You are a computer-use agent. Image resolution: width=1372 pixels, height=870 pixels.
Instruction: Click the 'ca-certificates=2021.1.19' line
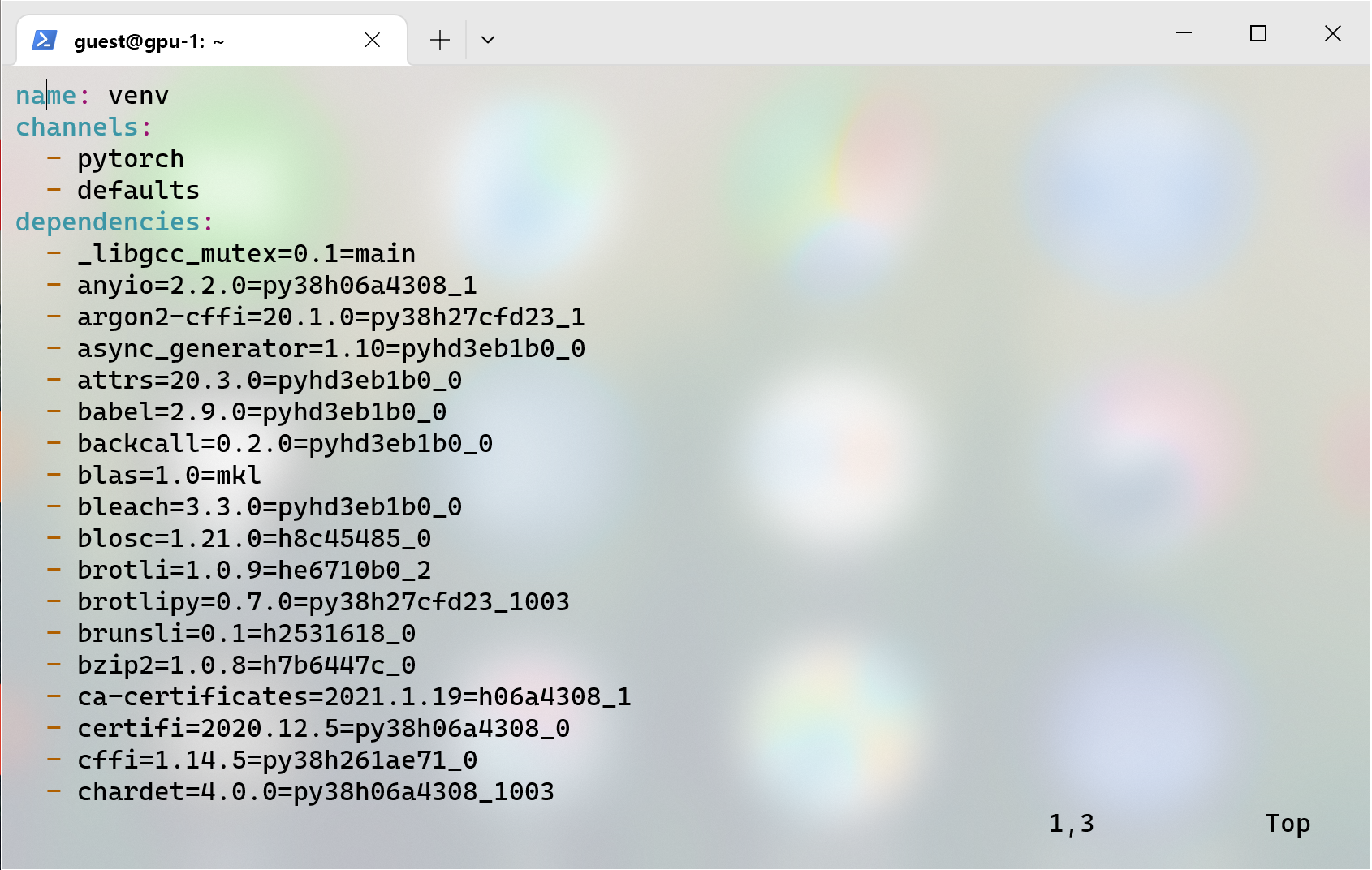(x=355, y=697)
